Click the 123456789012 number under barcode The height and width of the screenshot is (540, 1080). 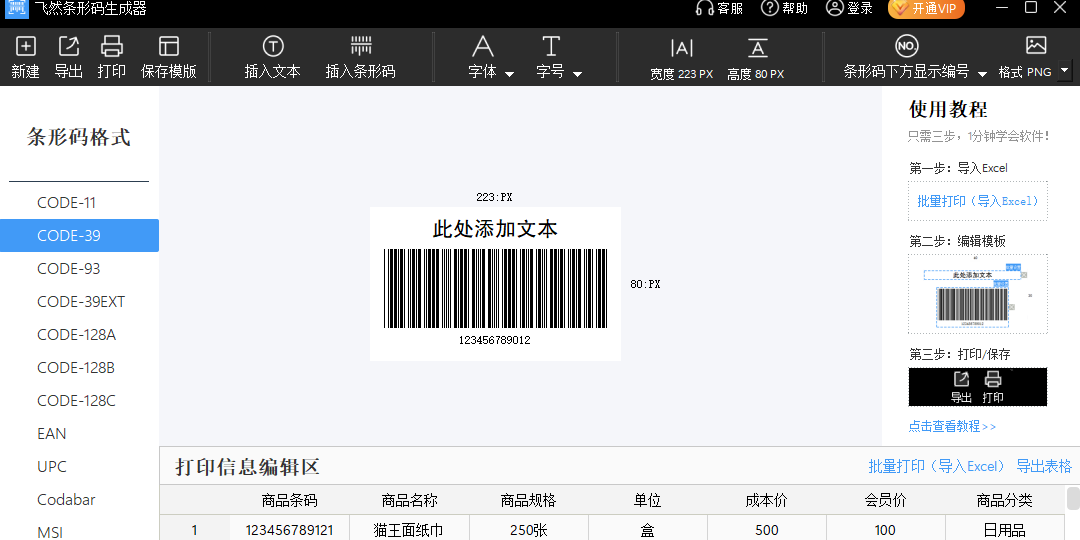click(x=495, y=340)
